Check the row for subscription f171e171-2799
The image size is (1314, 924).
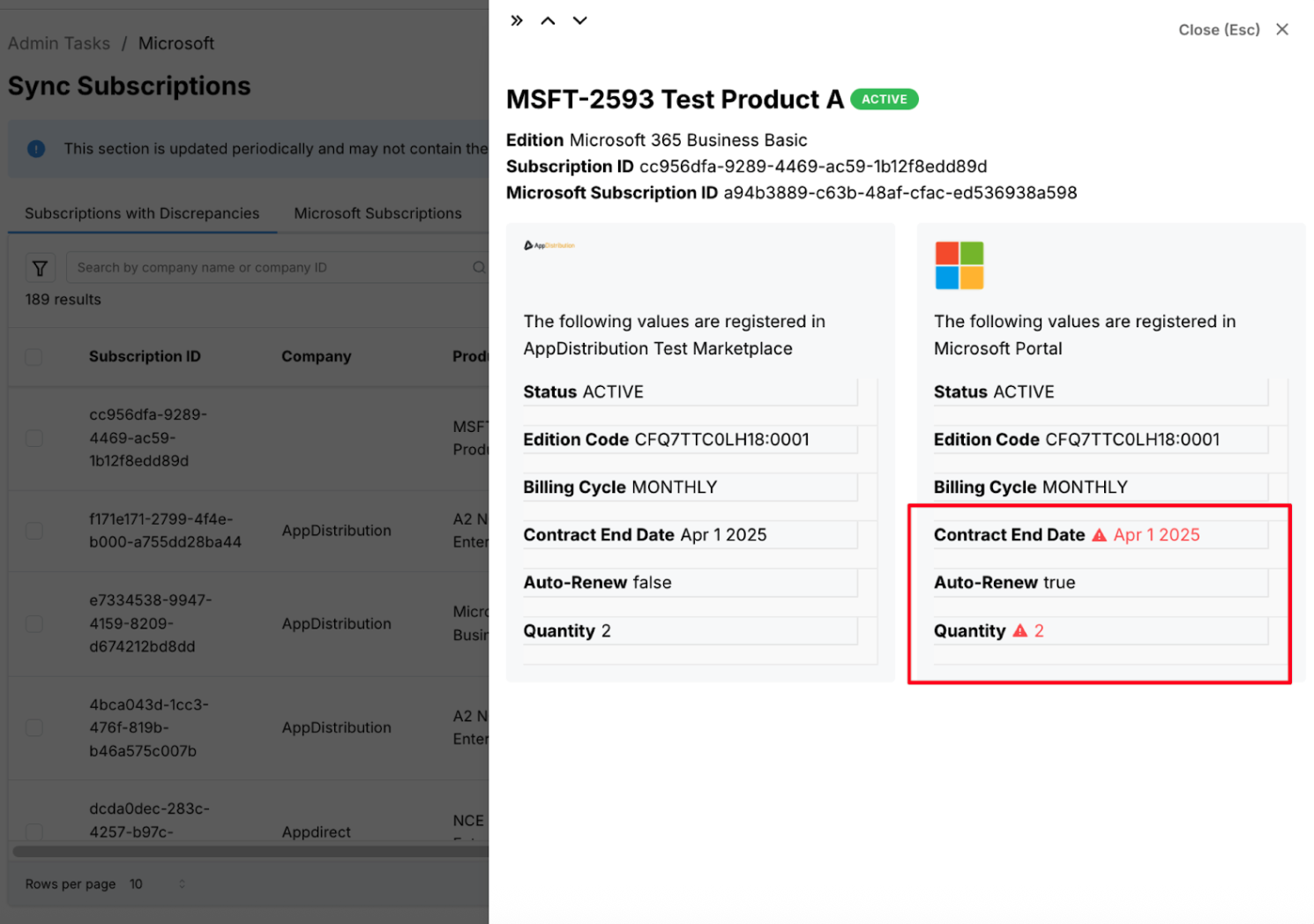[34, 531]
